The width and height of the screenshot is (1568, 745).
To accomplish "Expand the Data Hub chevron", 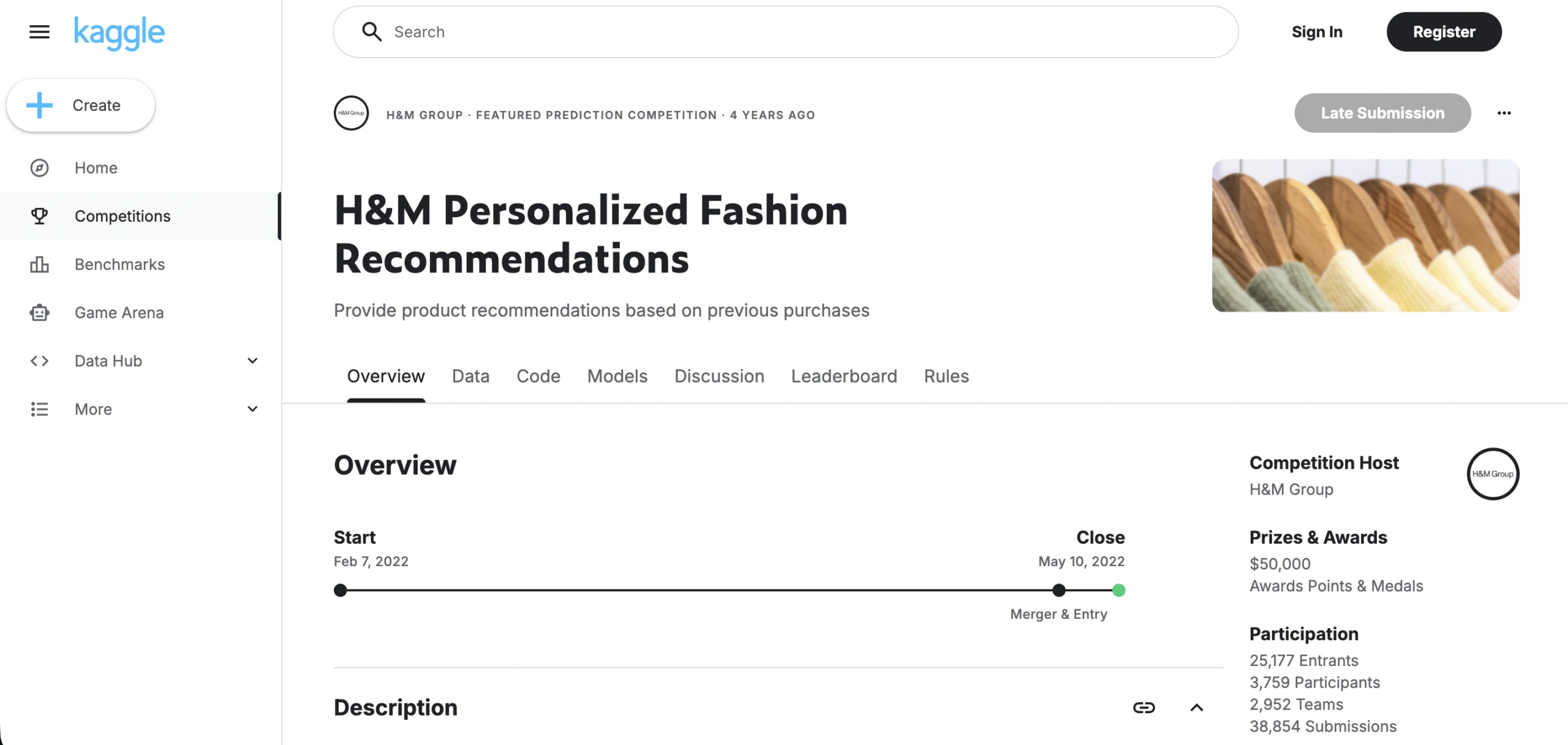I will pos(252,361).
